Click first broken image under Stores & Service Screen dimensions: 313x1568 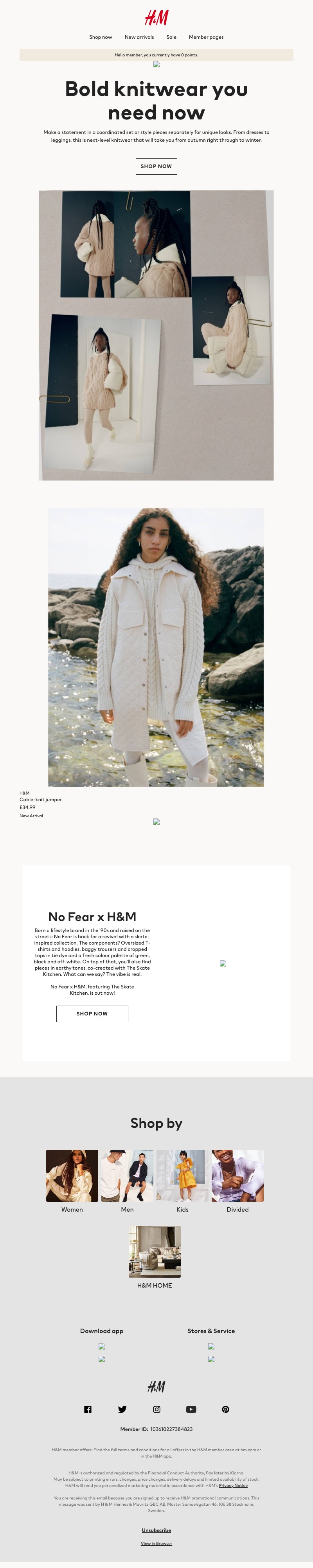pyautogui.click(x=211, y=1346)
